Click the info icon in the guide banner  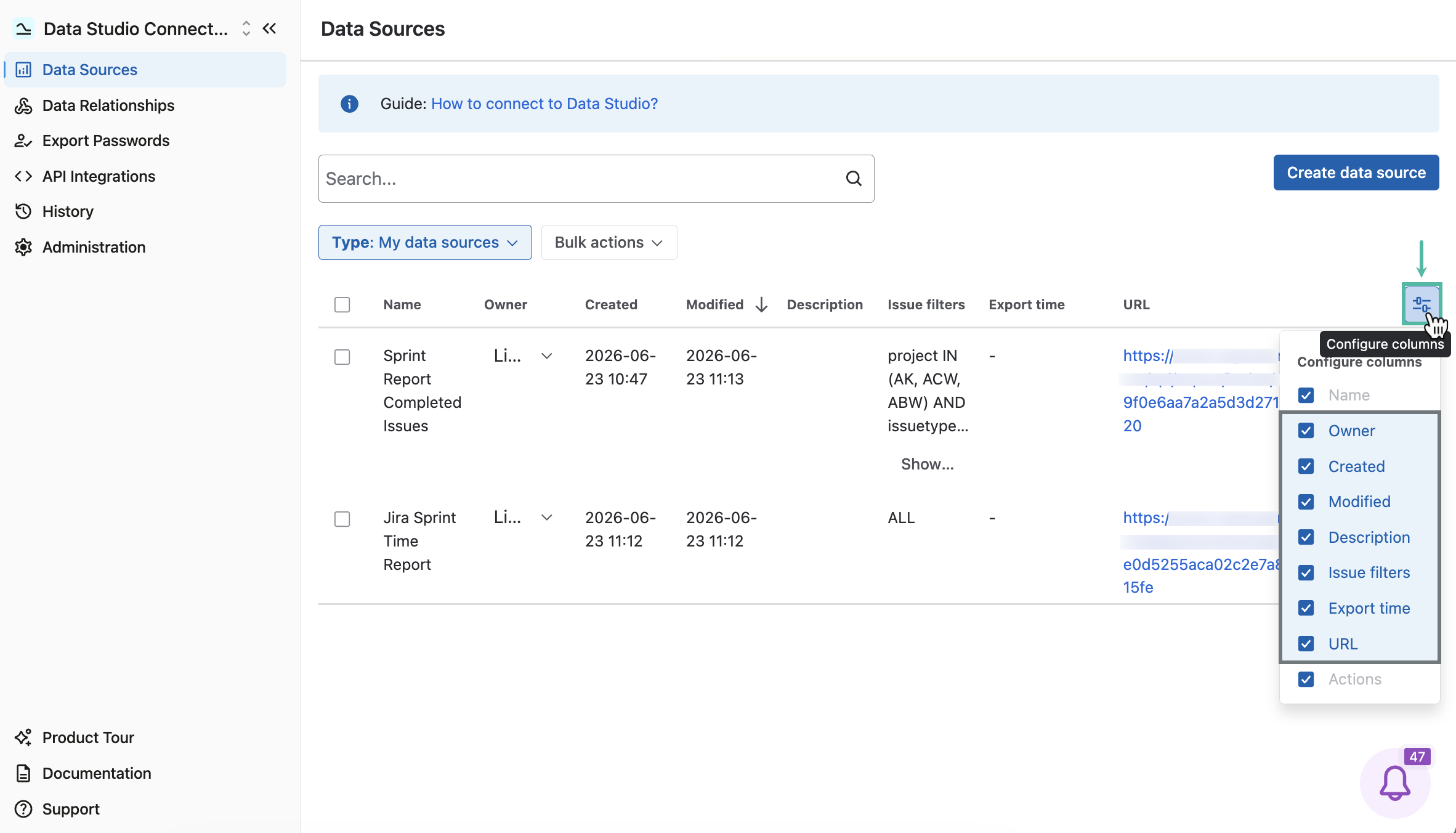(349, 104)
